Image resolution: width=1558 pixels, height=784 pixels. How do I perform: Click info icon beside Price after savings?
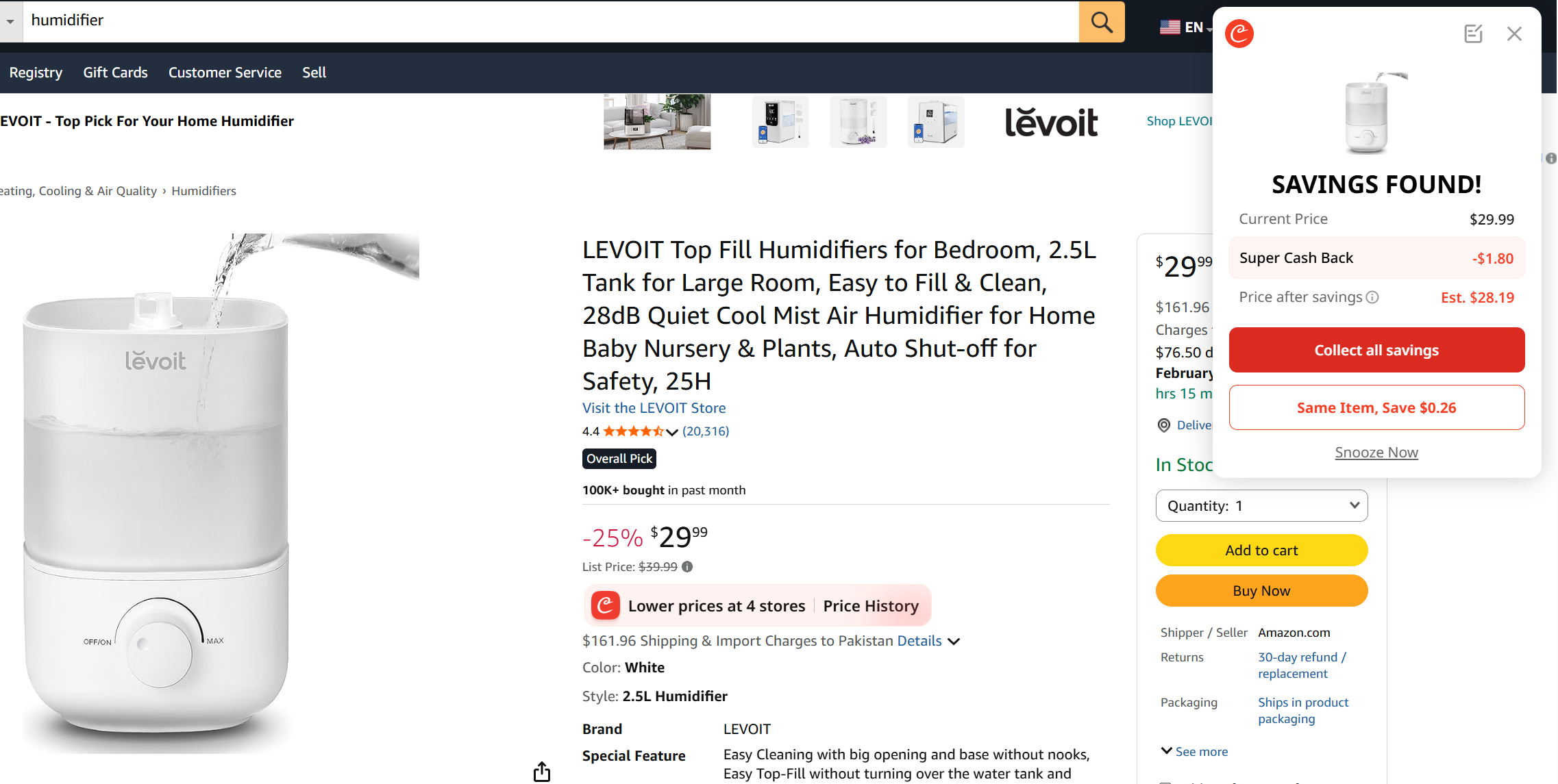[1372, 297]
